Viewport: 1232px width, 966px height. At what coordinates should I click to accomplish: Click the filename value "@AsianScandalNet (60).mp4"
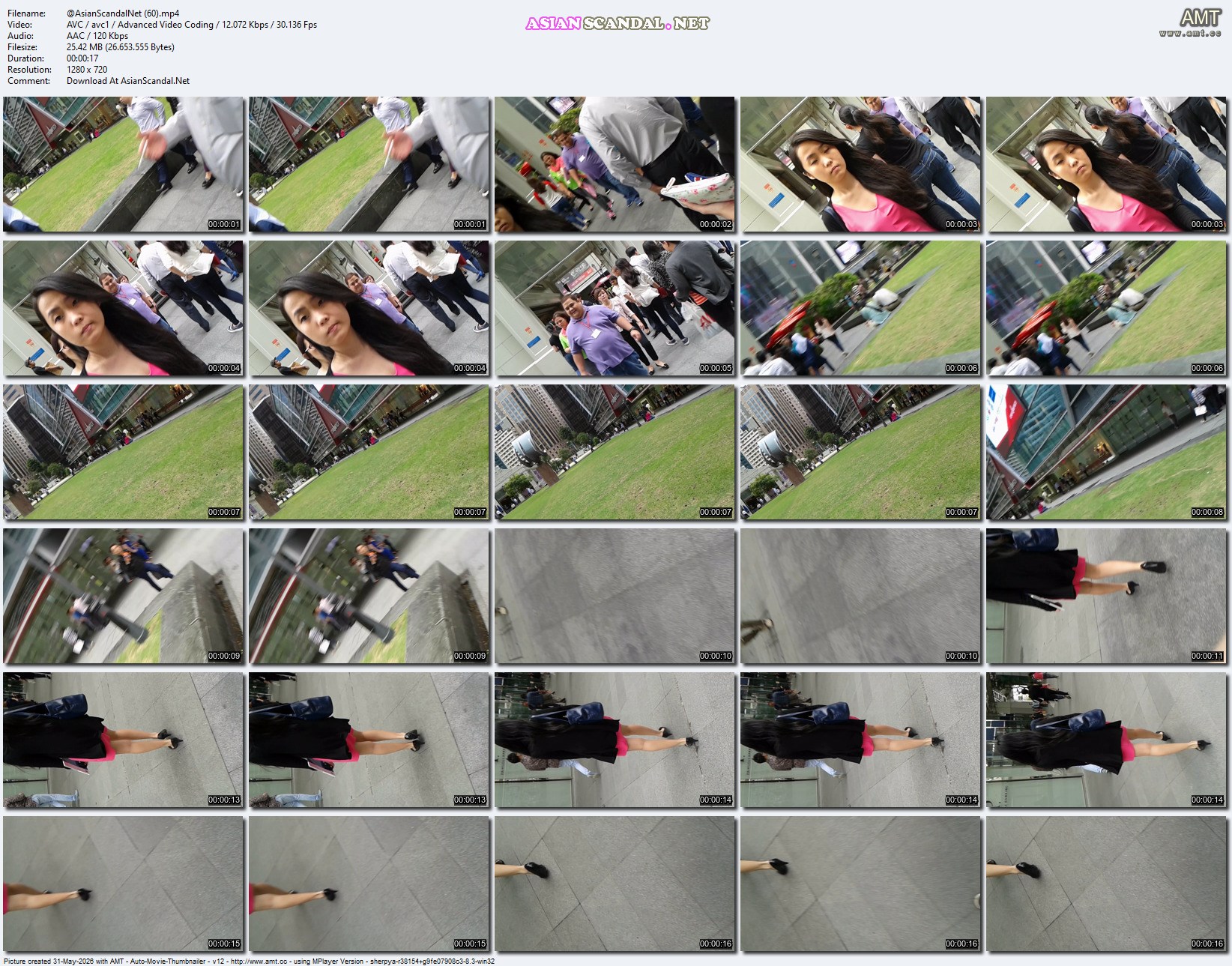click(x=123, y=13)
